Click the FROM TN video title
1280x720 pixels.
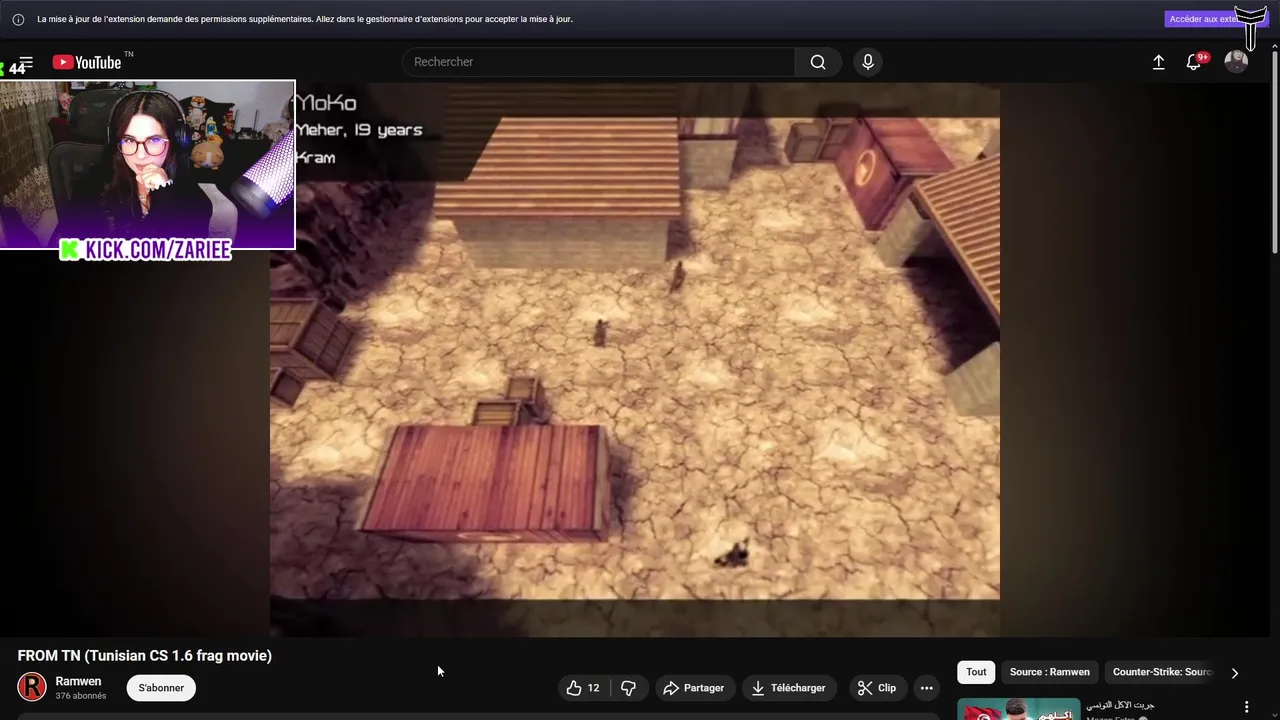(x=145, y=656)
